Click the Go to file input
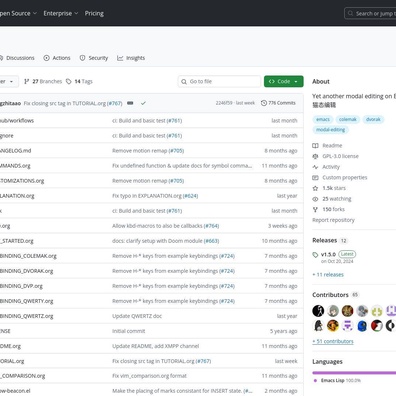This screenshot has height=396, width=396. (x=219, y=81)
